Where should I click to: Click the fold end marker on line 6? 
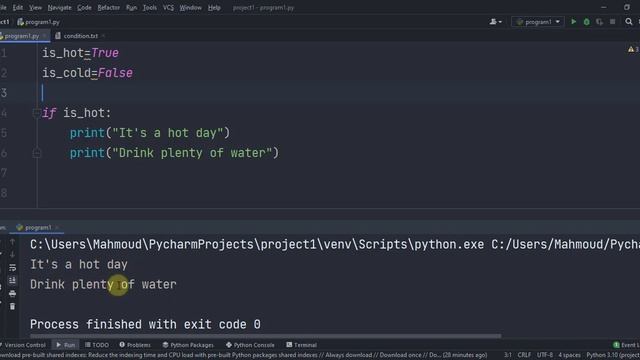pyautogui.click(x=36, y=153)
